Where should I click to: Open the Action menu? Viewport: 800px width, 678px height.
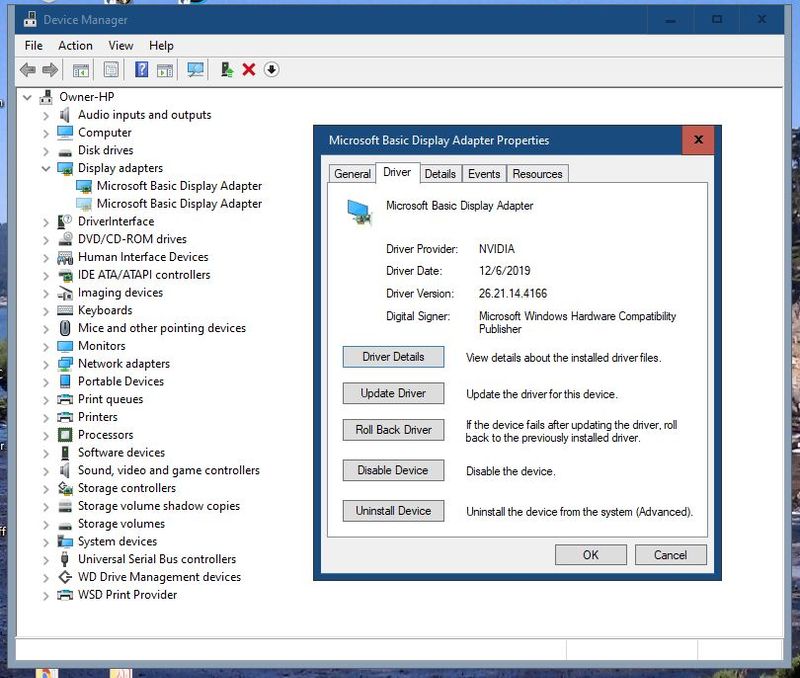[x=75, y=45]
